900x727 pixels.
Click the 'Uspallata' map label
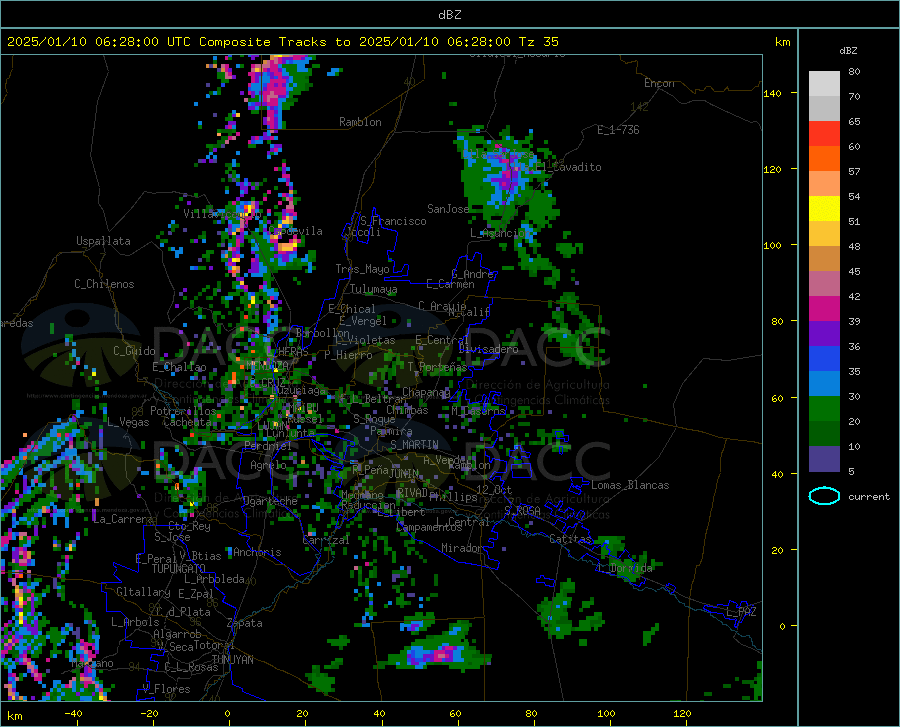103,241
